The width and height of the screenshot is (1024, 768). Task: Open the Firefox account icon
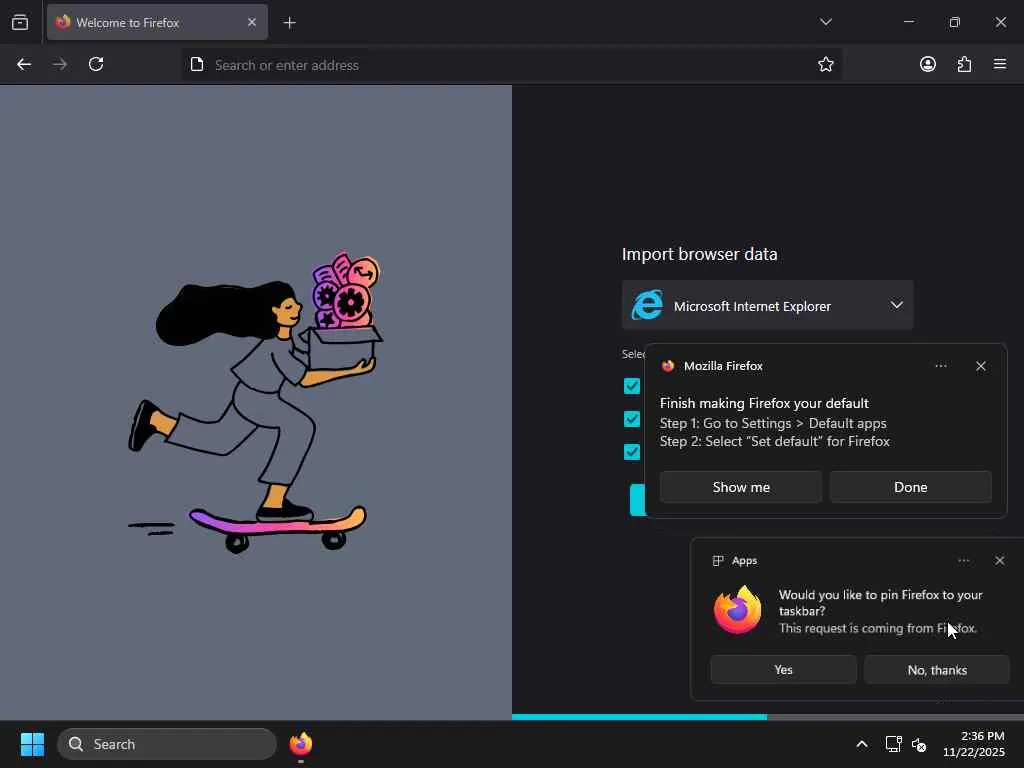pyautogui.click(x=927, y=64)
